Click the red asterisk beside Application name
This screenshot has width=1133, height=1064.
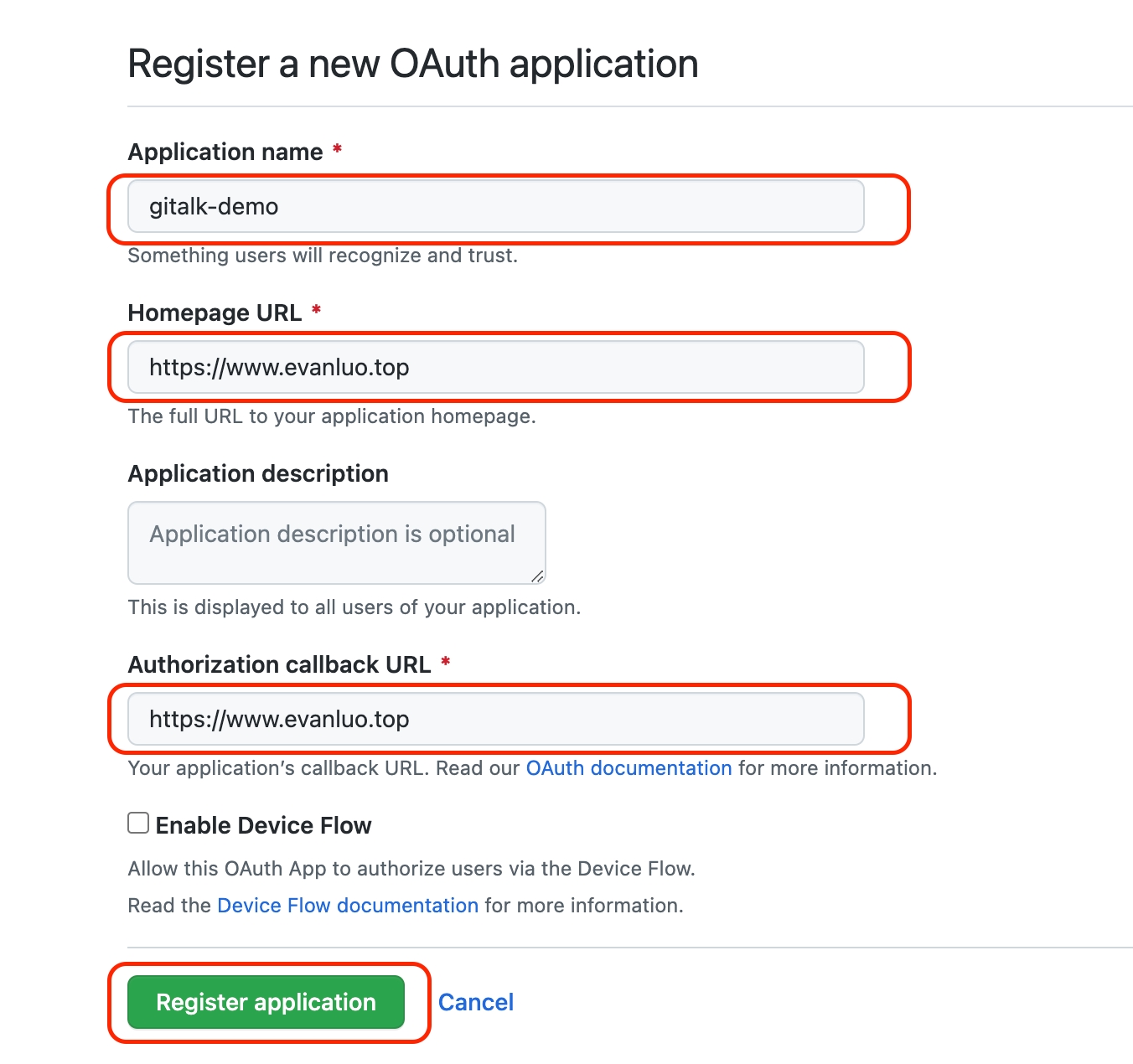pos(338,149)
